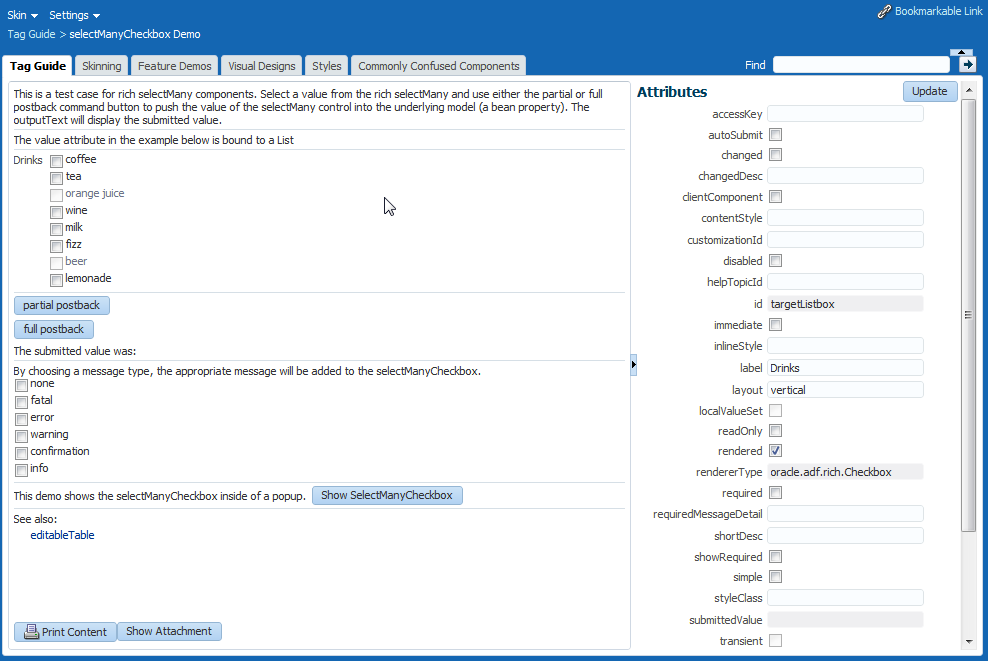Image resolution: width=988 pixels, height=661 pixels.
Task: Click the Attributes scrollbar down arrow
Action: (x=968, y=642)
